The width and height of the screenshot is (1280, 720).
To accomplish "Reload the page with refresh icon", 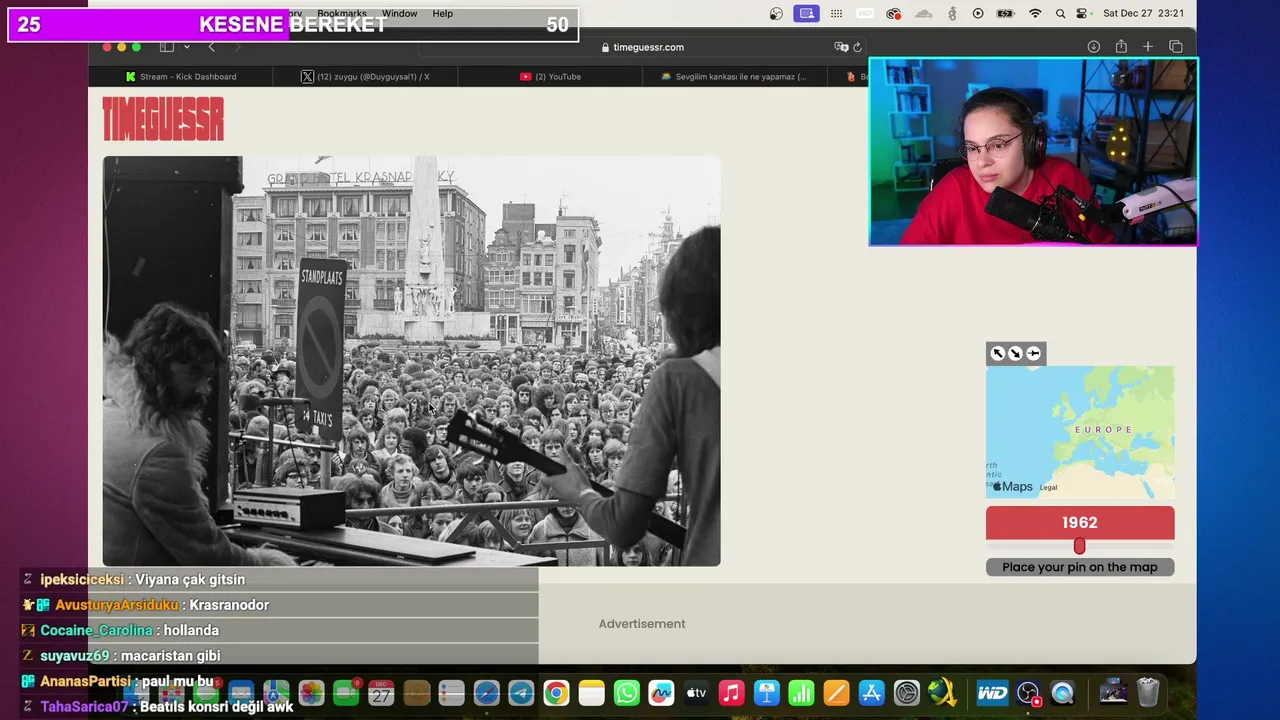I will [x=857, y=47].
